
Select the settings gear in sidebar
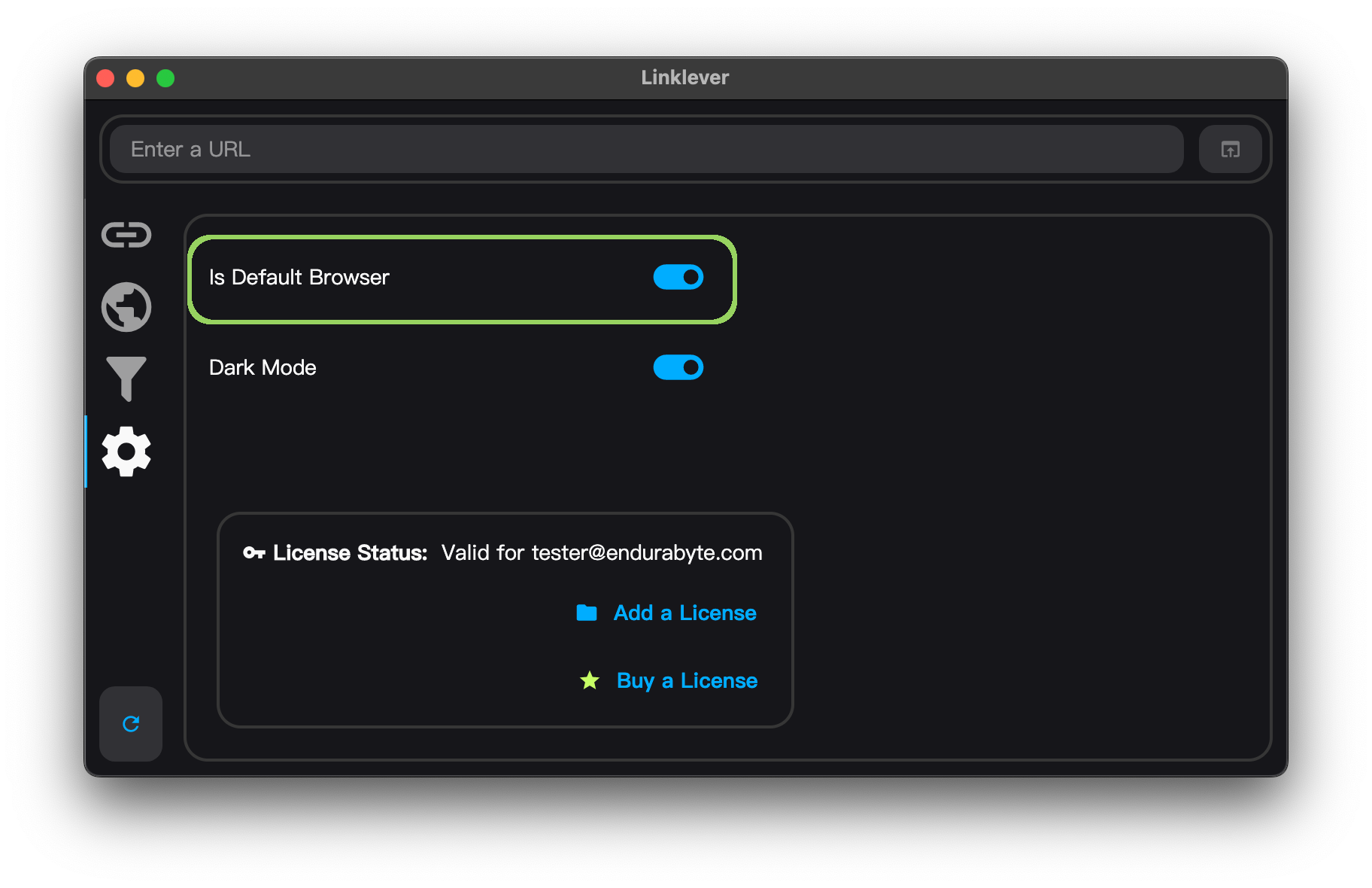[x=126, y=452]
